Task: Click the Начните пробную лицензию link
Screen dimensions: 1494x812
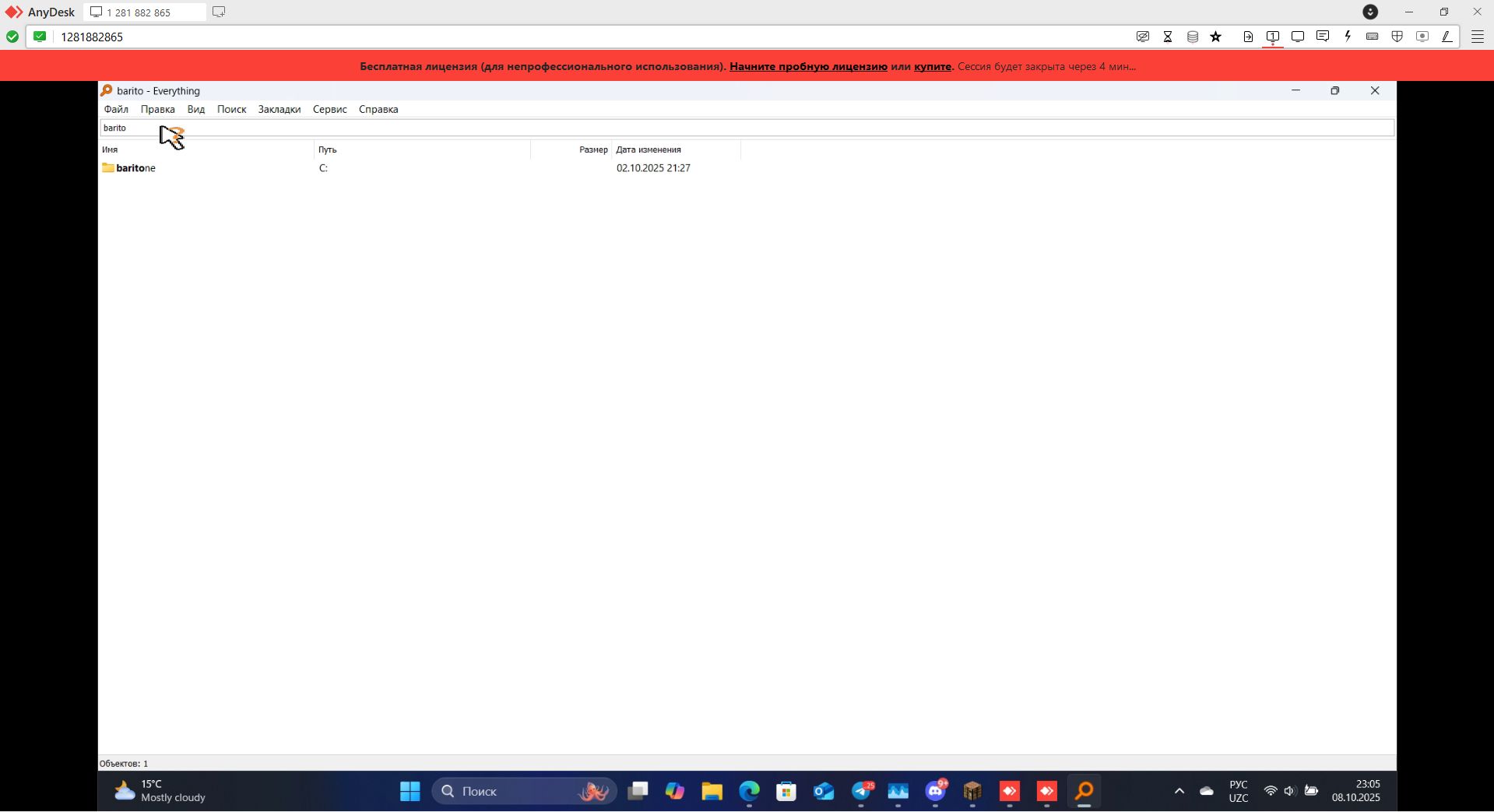Action: 808,66
